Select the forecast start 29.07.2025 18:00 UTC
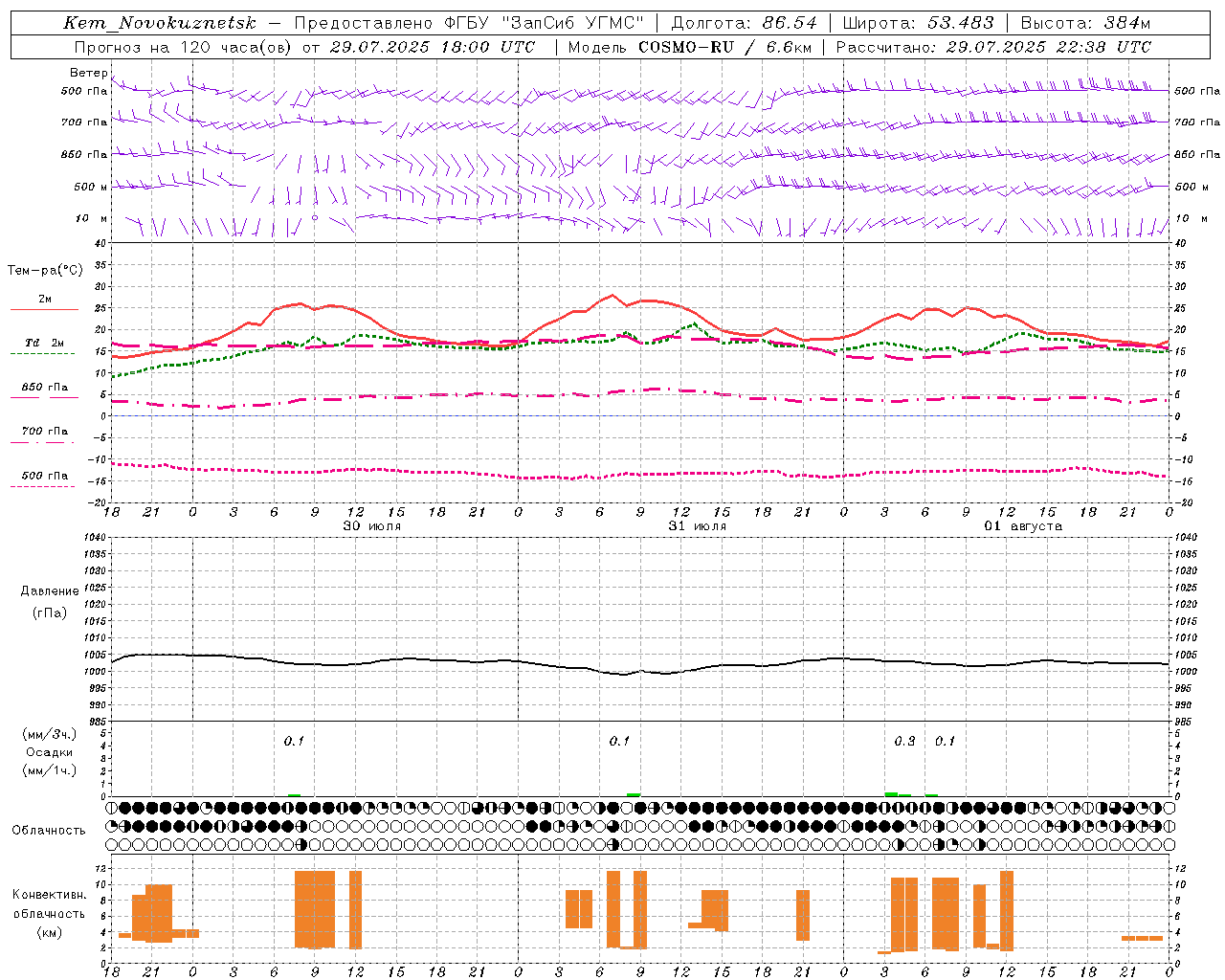This screenshot has width=1225, height=980. pyautogui.click(x=433, y=47)
